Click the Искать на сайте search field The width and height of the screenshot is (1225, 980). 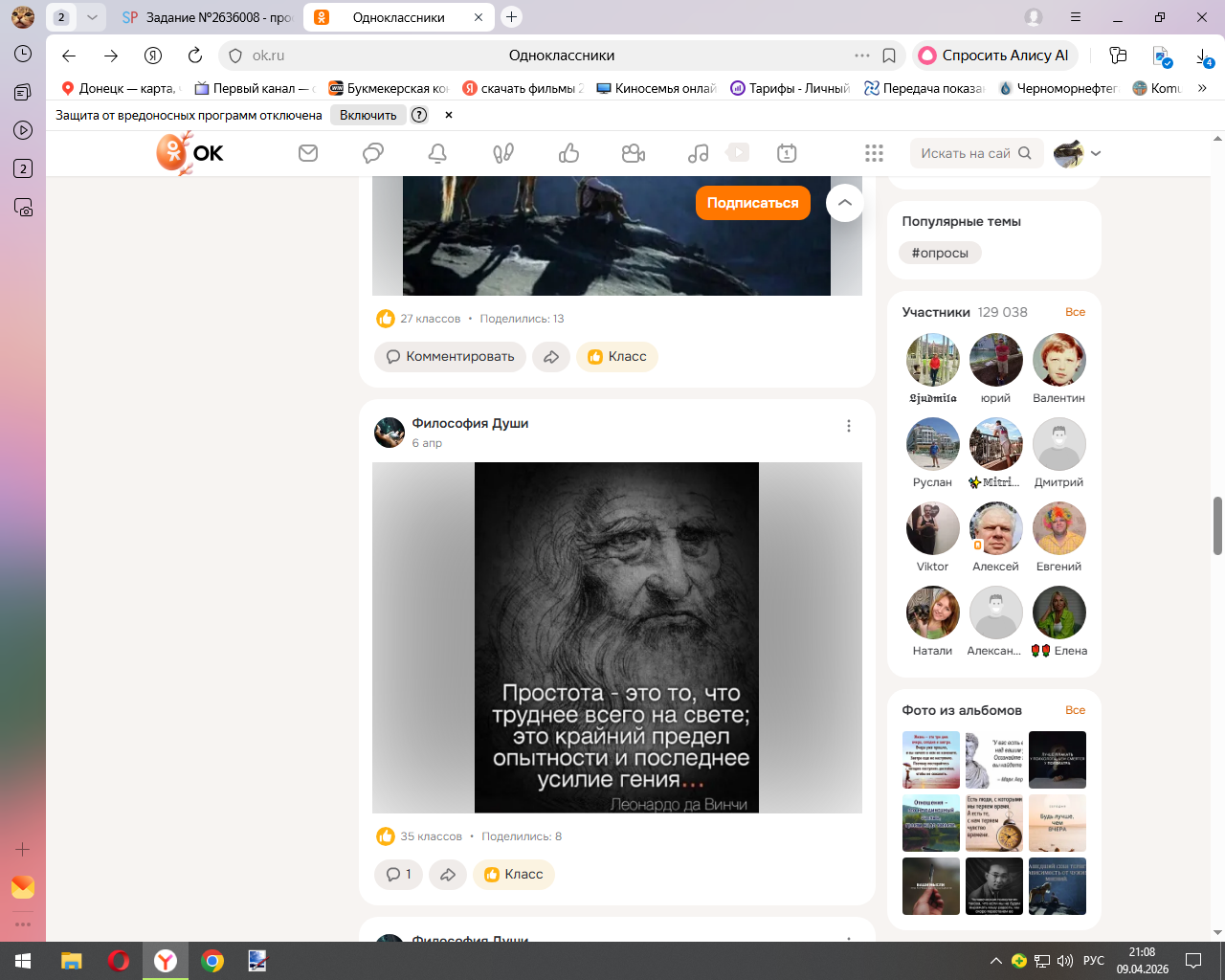point(976,153)
